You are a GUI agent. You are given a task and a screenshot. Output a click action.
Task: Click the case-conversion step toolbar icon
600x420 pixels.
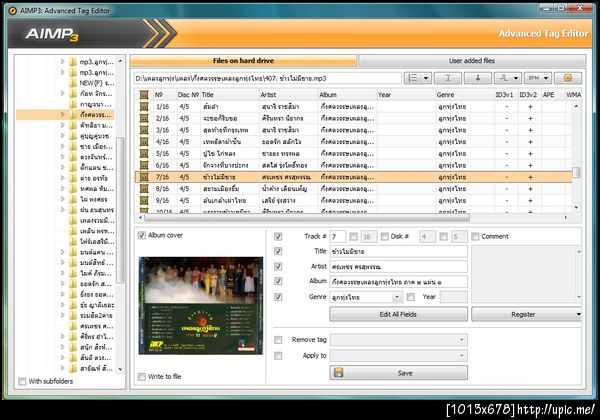pyautogui.click(x=504, y=78)
